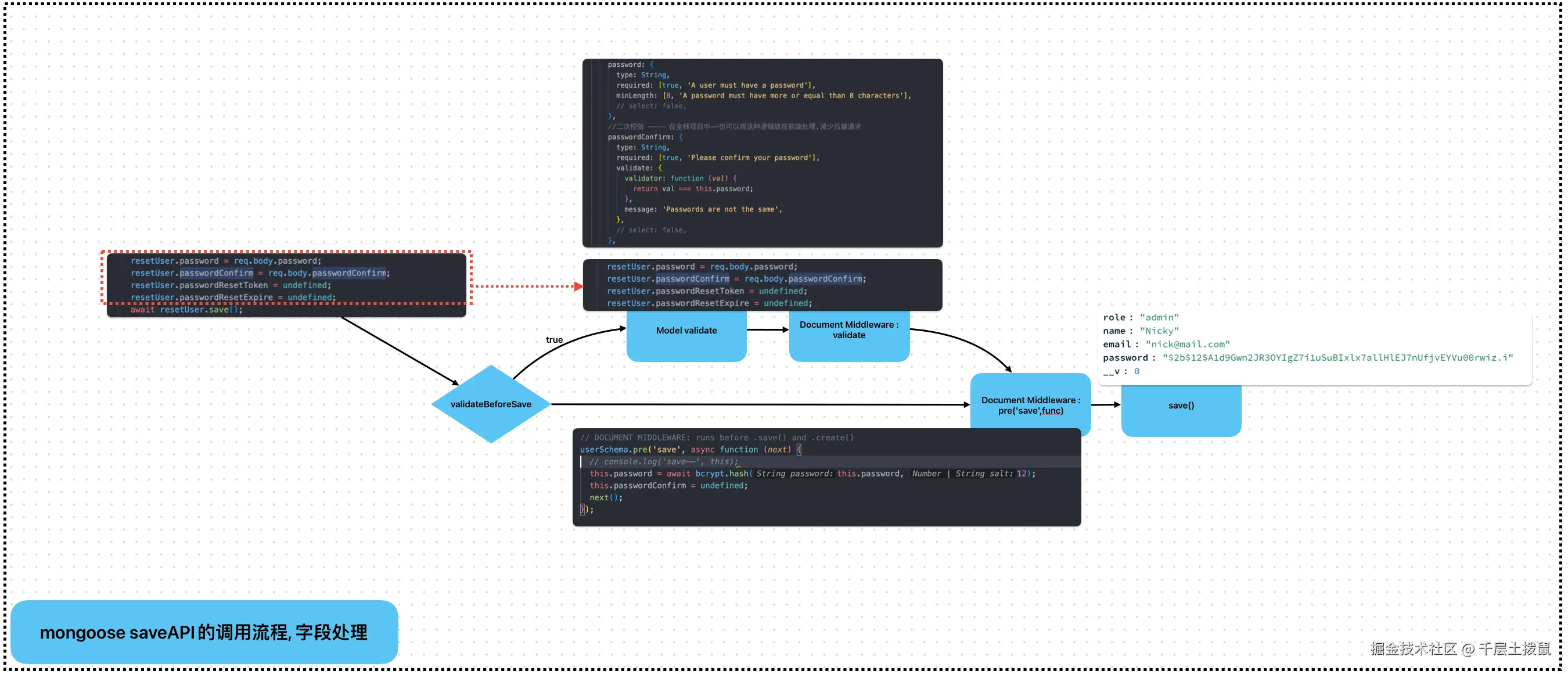
Task: Click the resetUser code snippet above Model validate
Action: click(762, 284)
